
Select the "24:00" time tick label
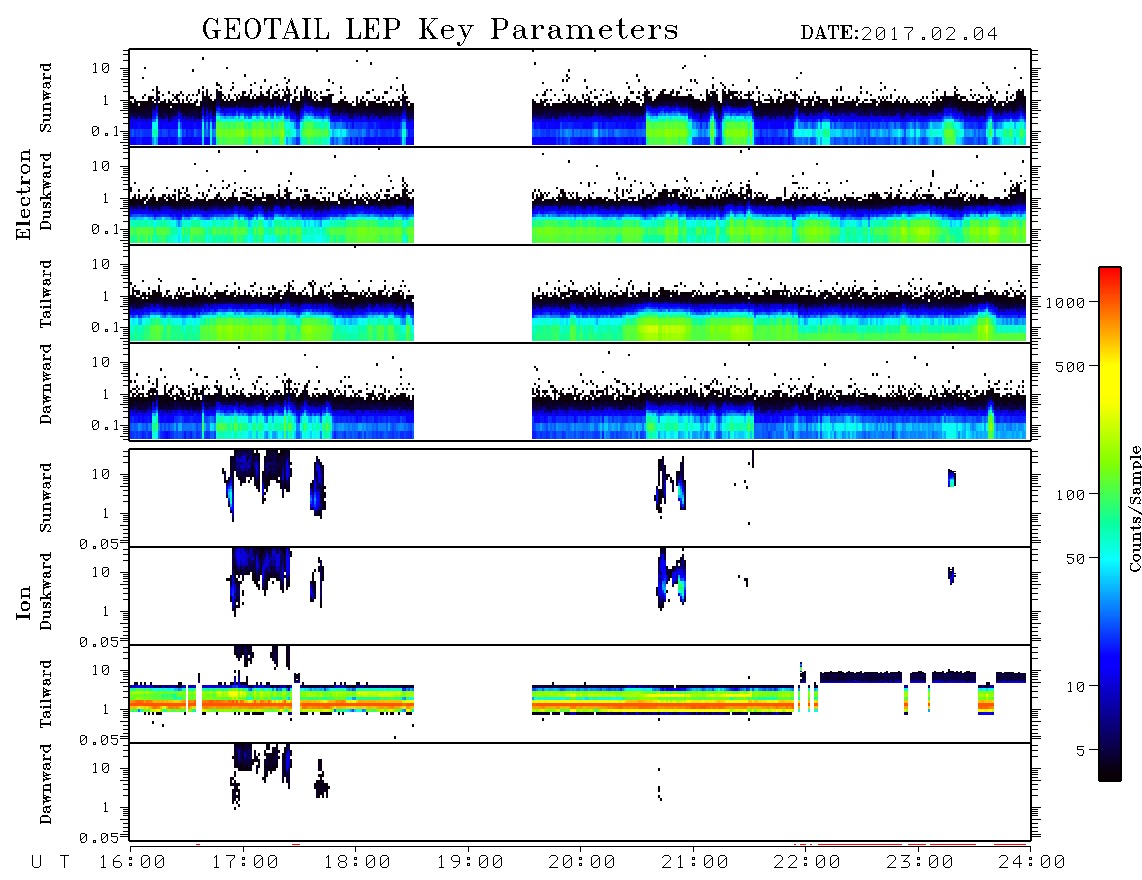click(x=1032, y=863)
